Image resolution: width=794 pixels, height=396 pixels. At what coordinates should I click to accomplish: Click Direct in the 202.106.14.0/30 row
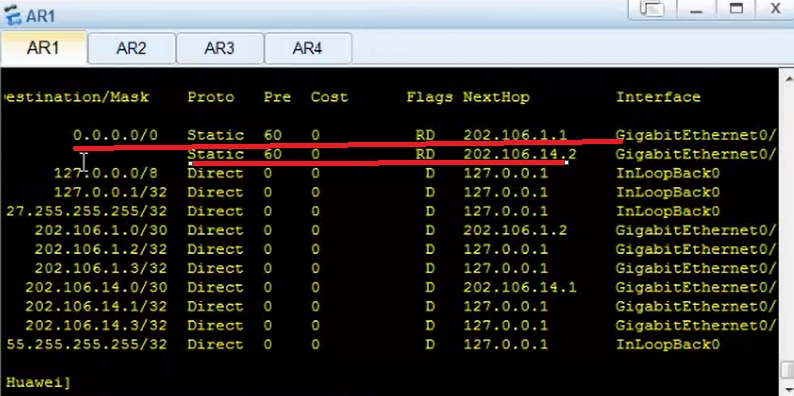pos(216,287)
